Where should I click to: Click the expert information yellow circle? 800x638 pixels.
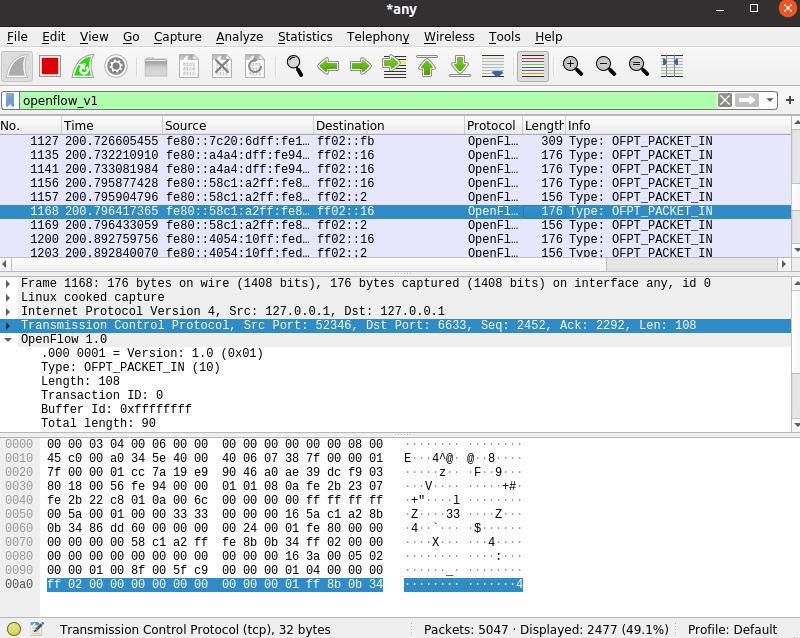[14, 629]
